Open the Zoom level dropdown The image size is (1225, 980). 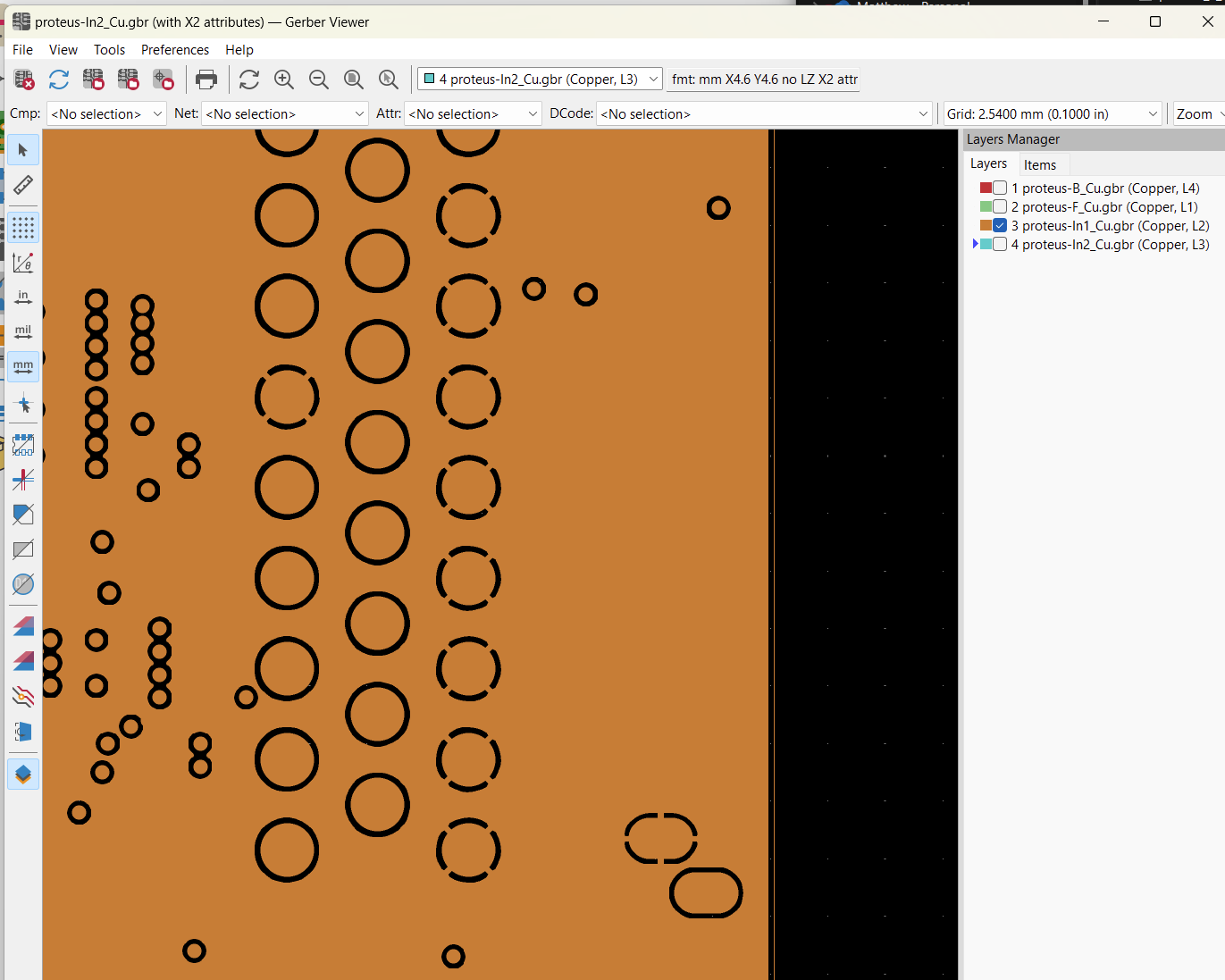click(1199, 114)
